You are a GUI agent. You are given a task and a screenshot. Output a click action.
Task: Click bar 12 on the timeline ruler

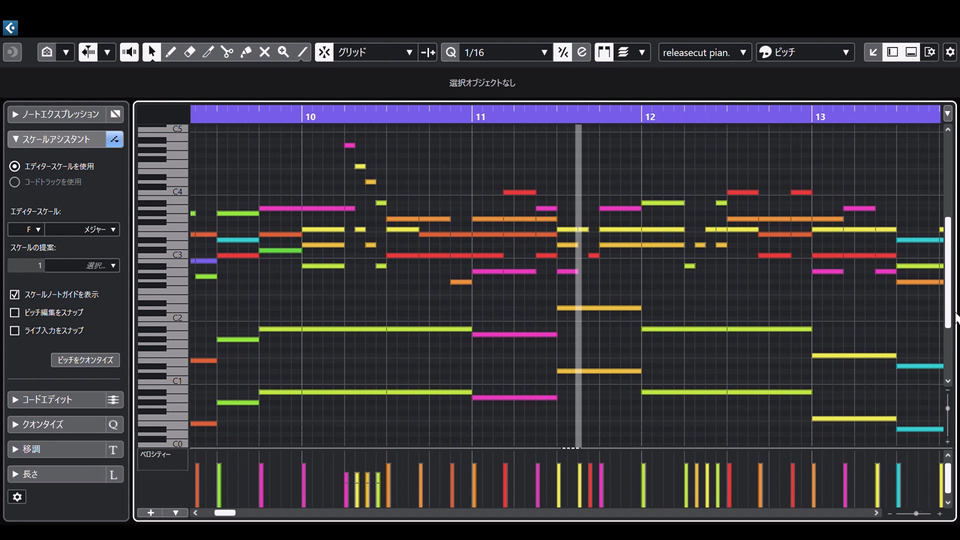tap(650, 117)
